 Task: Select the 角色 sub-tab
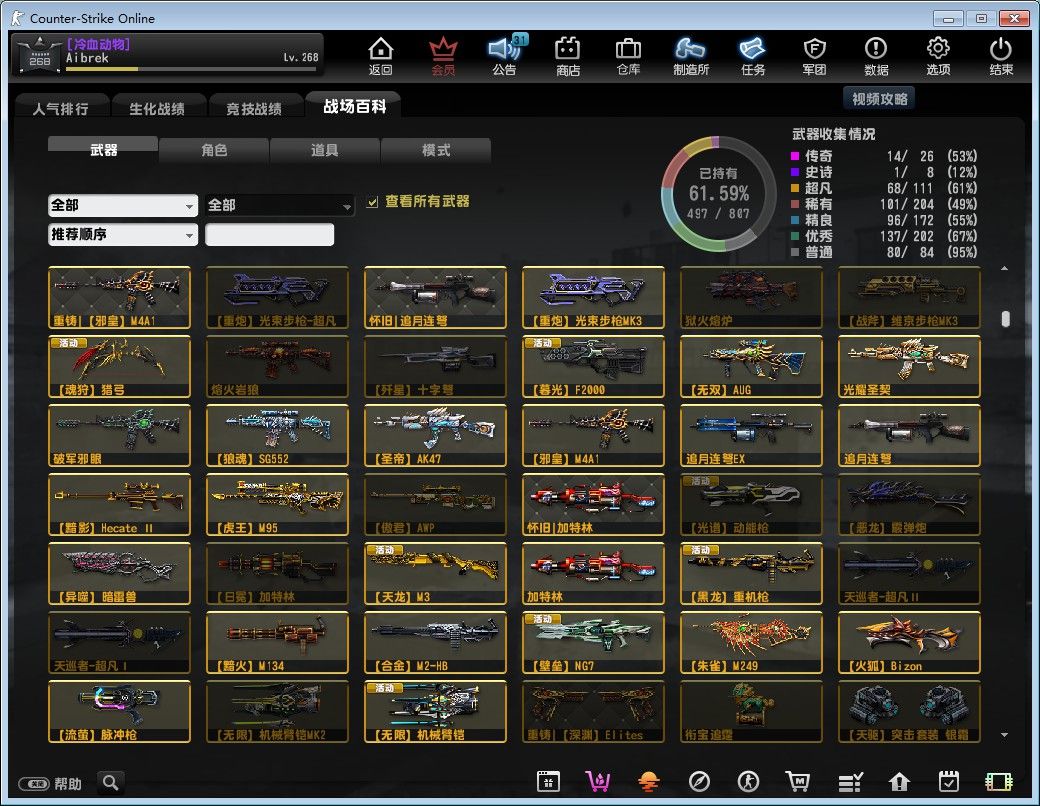(214, 150)
